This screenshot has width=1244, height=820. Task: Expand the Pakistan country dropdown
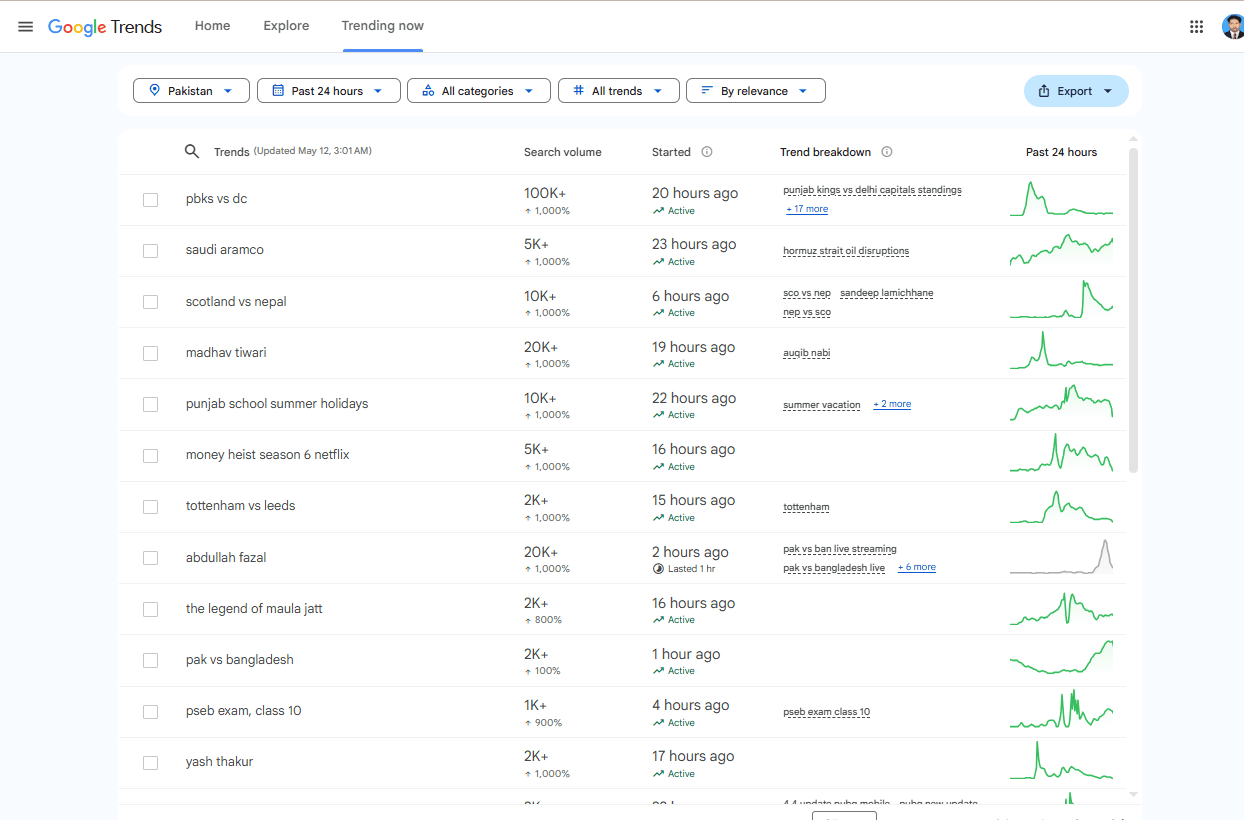coord(191,90)
